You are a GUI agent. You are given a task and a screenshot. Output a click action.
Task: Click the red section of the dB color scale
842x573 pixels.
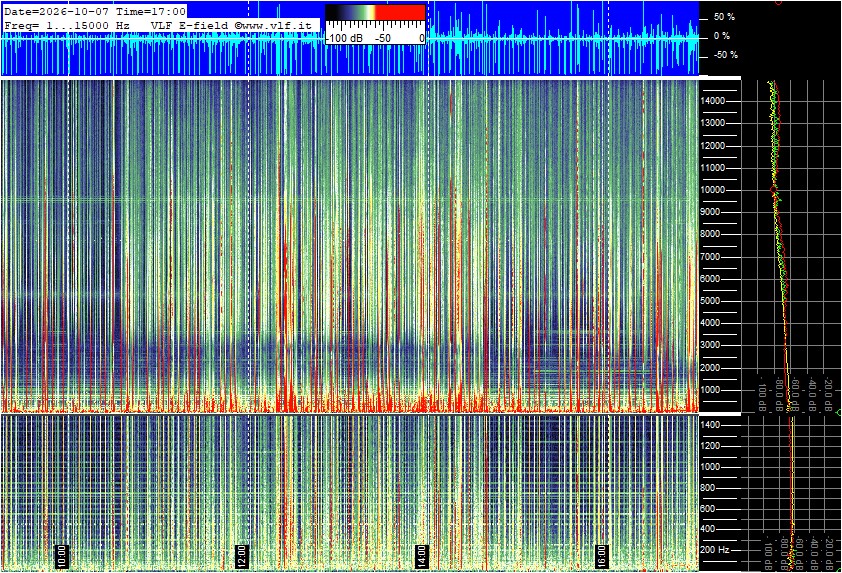pyautogui.click(x=401, y=13)
